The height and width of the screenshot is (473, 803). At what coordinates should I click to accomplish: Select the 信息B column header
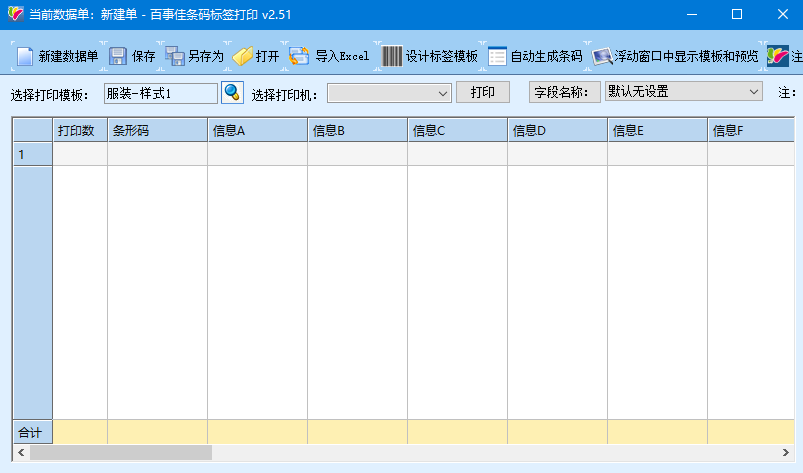[x=357, y=131]
